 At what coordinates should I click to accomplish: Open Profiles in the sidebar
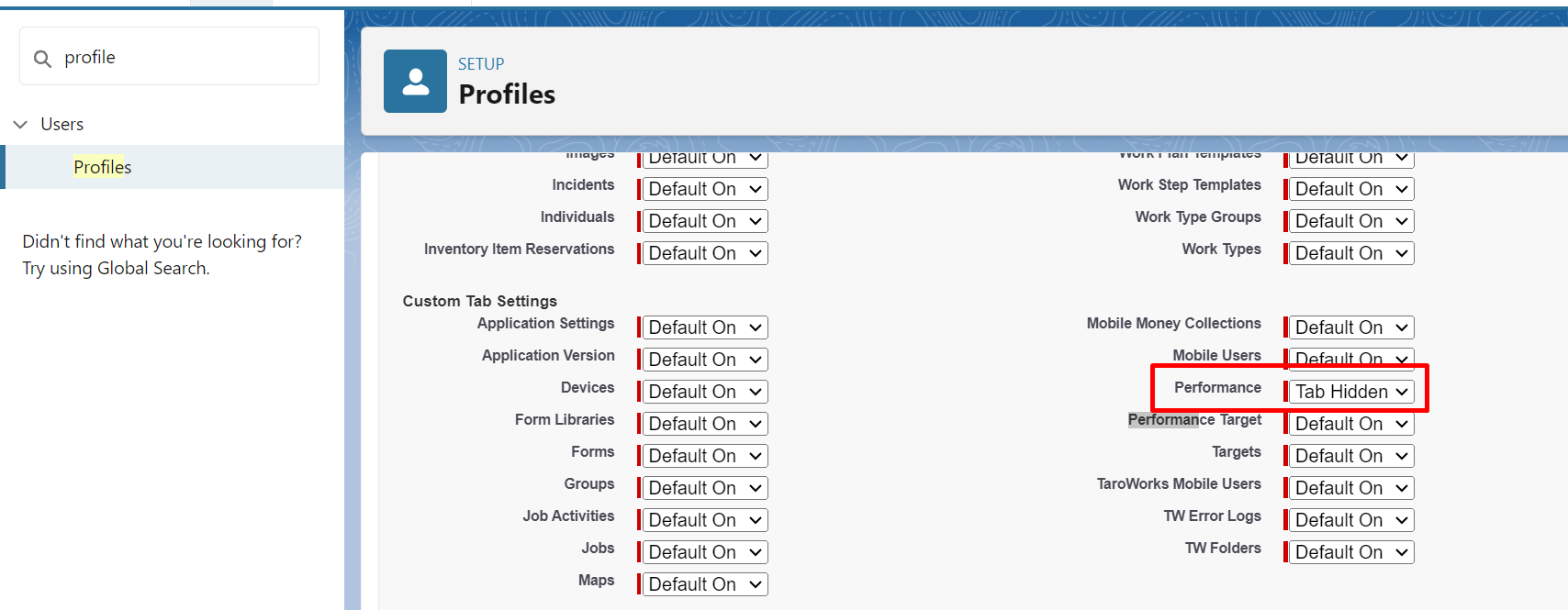click(x=103, y=167)
